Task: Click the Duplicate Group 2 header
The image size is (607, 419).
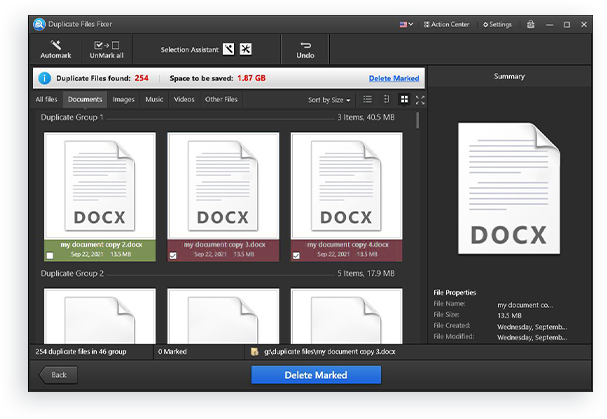Action: pyautogui.click(x=72, y=273)
